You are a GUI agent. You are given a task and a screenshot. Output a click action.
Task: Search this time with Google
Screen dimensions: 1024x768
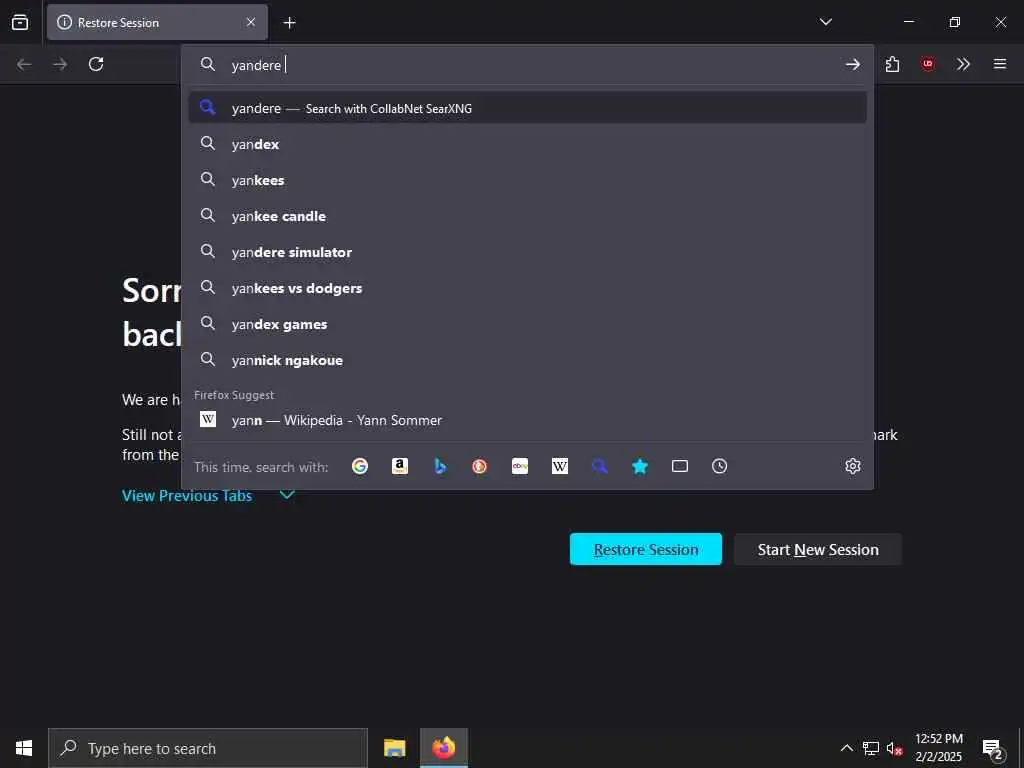tap(360, 466)
